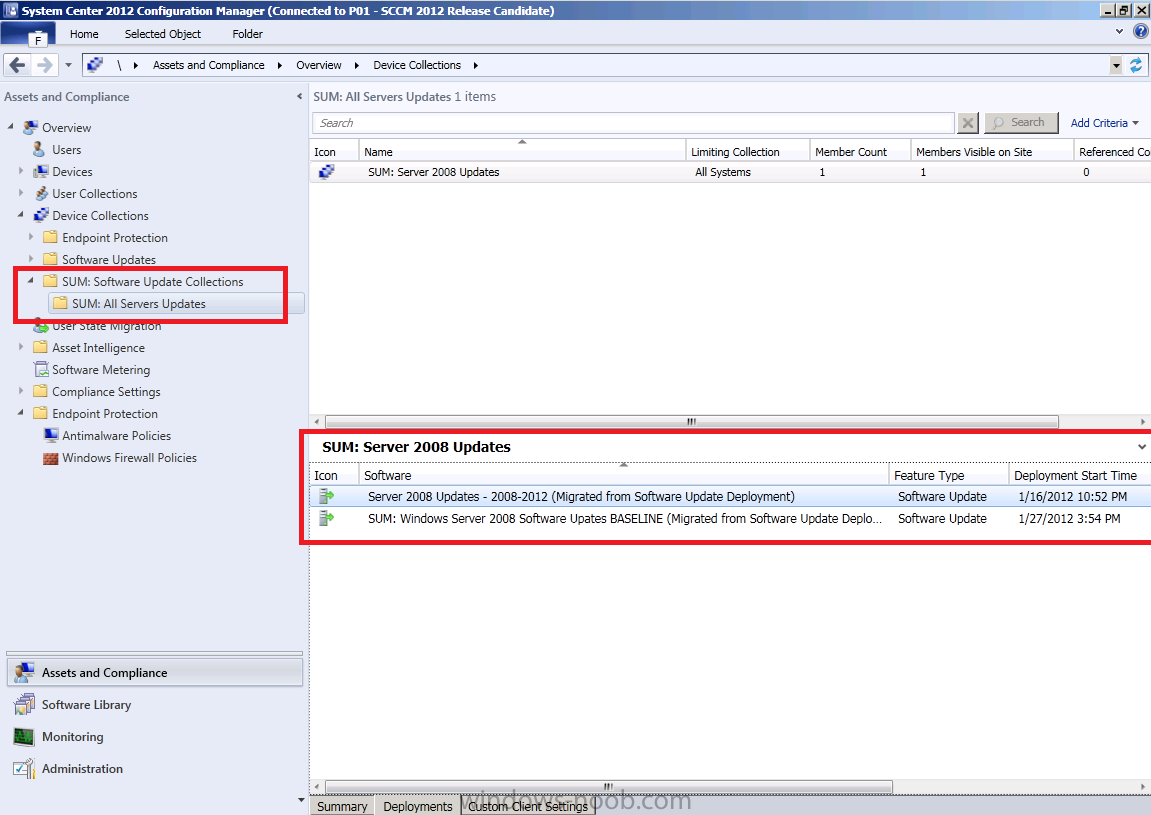Click the Monitoring workspace icon

click(24, 736)
